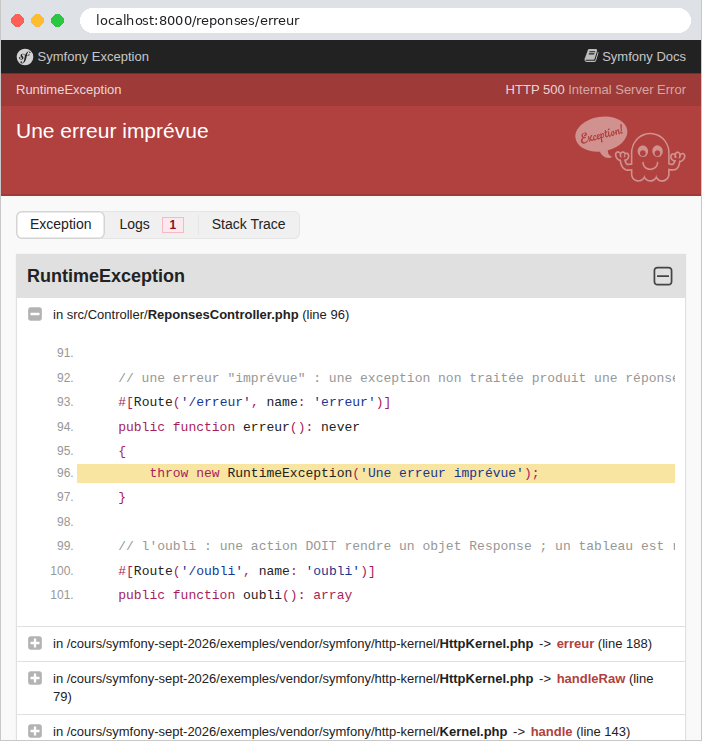Click the red 'handleRaw' method name
This screenshot has width=702, height=741.
[x=591, y=679]
